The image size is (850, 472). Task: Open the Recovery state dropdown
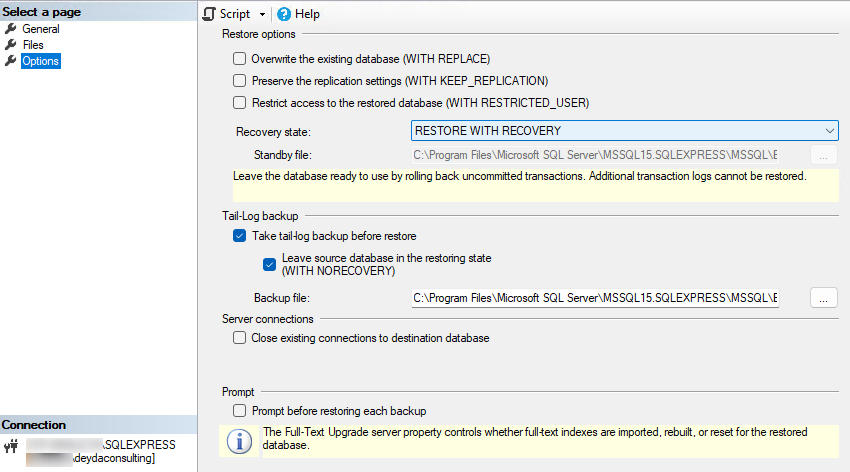pyautogui.click(x=624, y=131)
